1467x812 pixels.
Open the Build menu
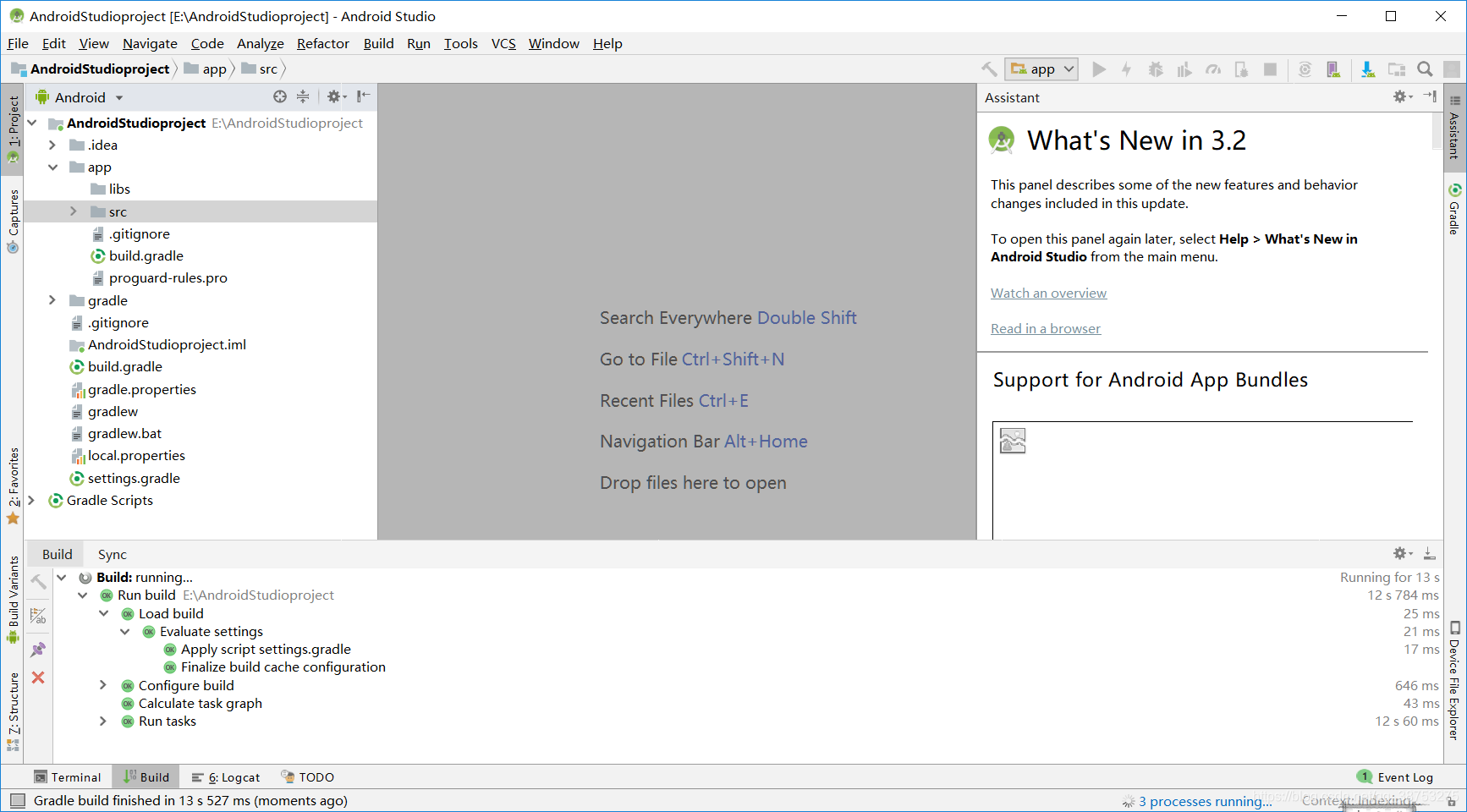pyautogui.click(x=378, y=44)
